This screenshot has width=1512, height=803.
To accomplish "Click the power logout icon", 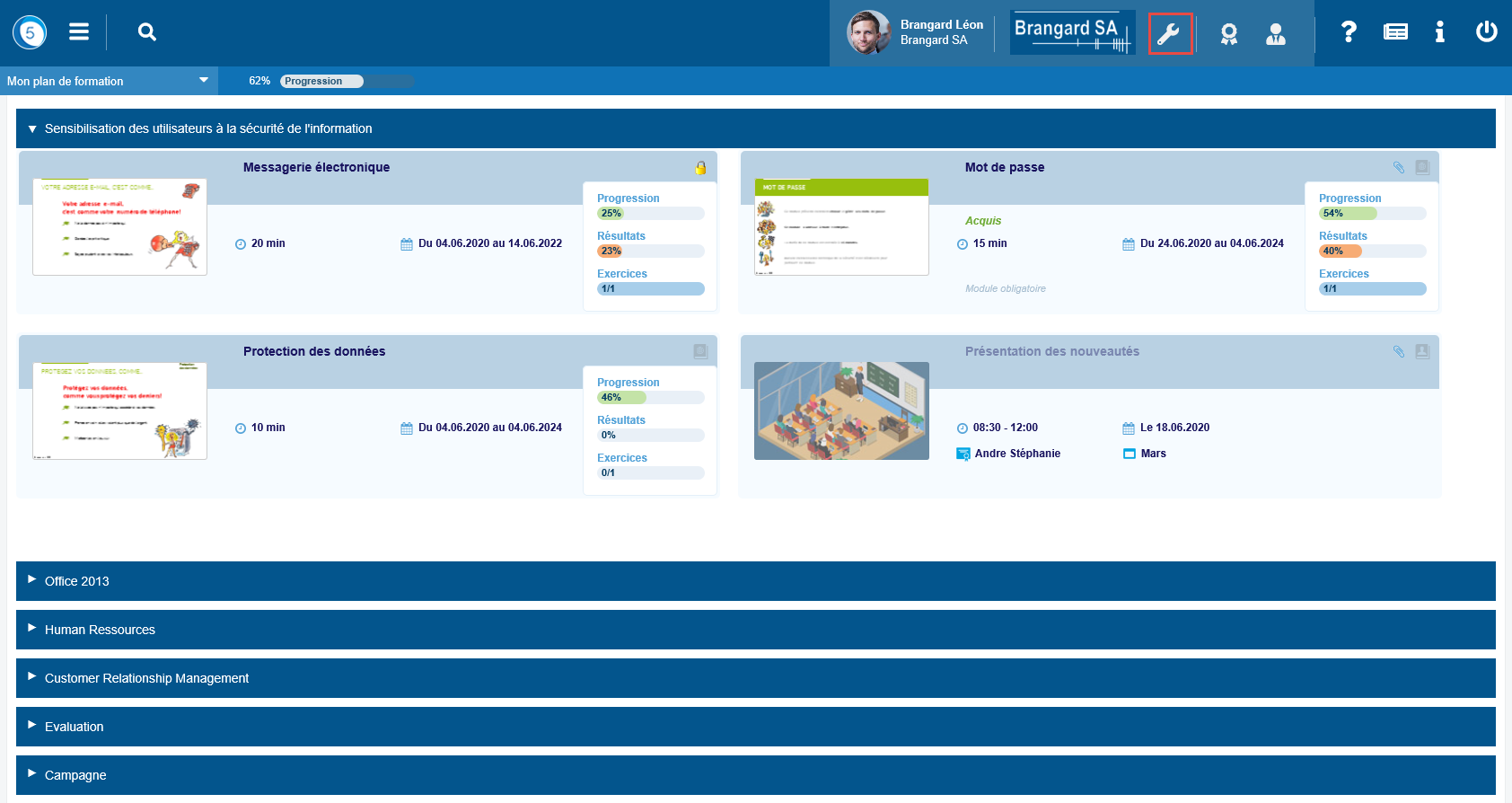I will [x=1486, y=32].
